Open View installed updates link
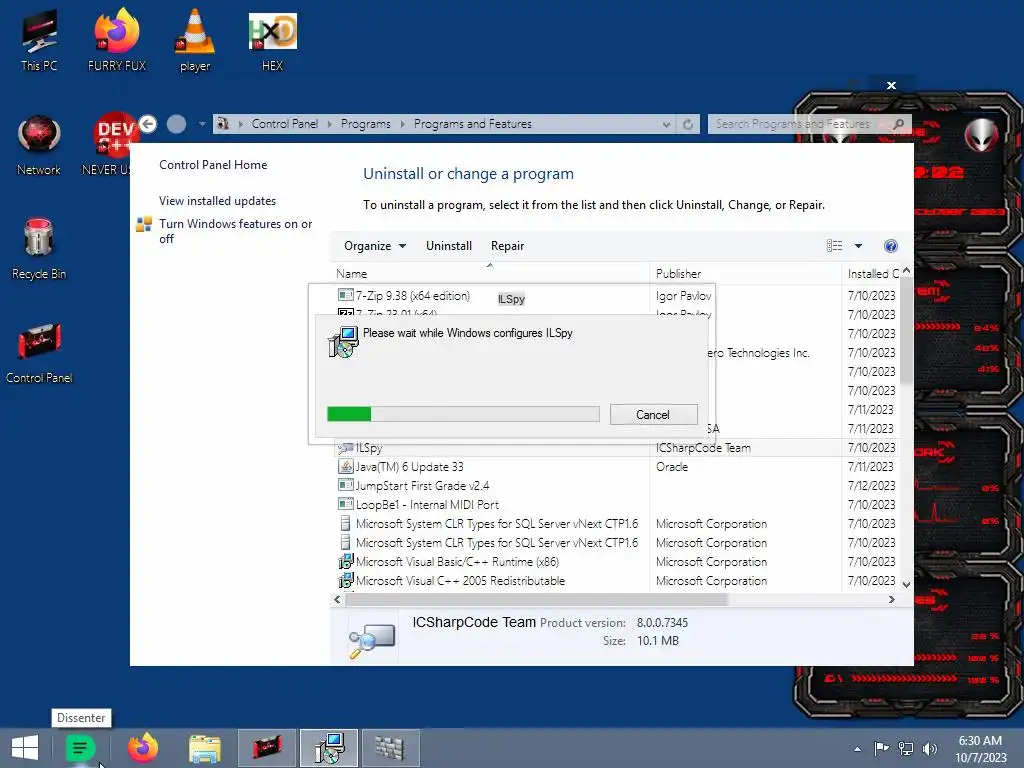The image size is (1024, 768). pyautogui.click(x=217, y=200)
